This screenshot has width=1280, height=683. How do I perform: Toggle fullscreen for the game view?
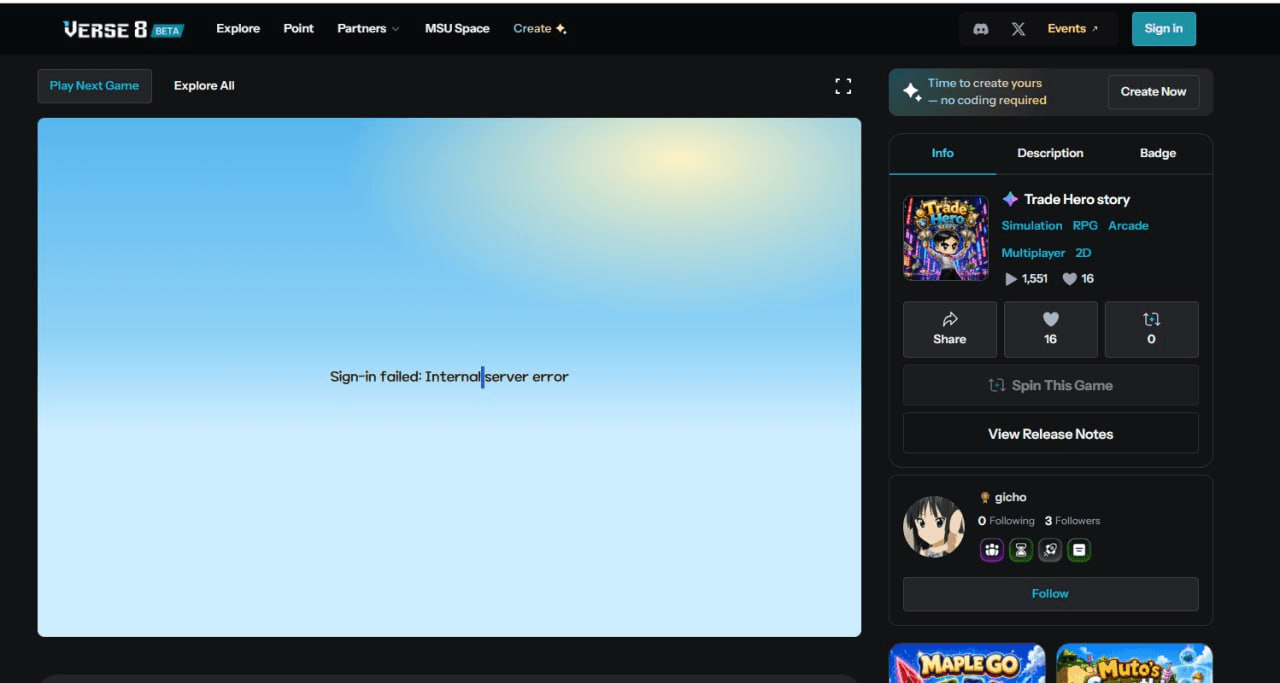843,86
